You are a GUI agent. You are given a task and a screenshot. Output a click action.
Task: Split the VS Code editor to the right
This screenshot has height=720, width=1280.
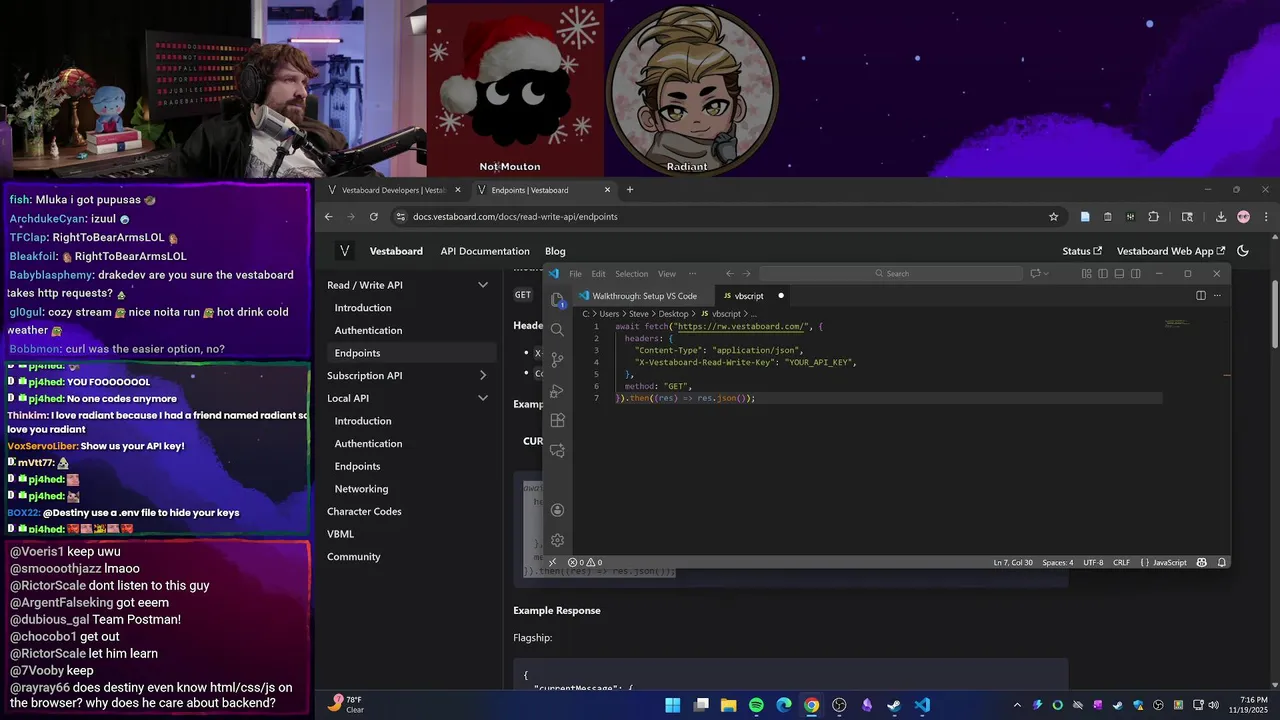pos(1201,295)
